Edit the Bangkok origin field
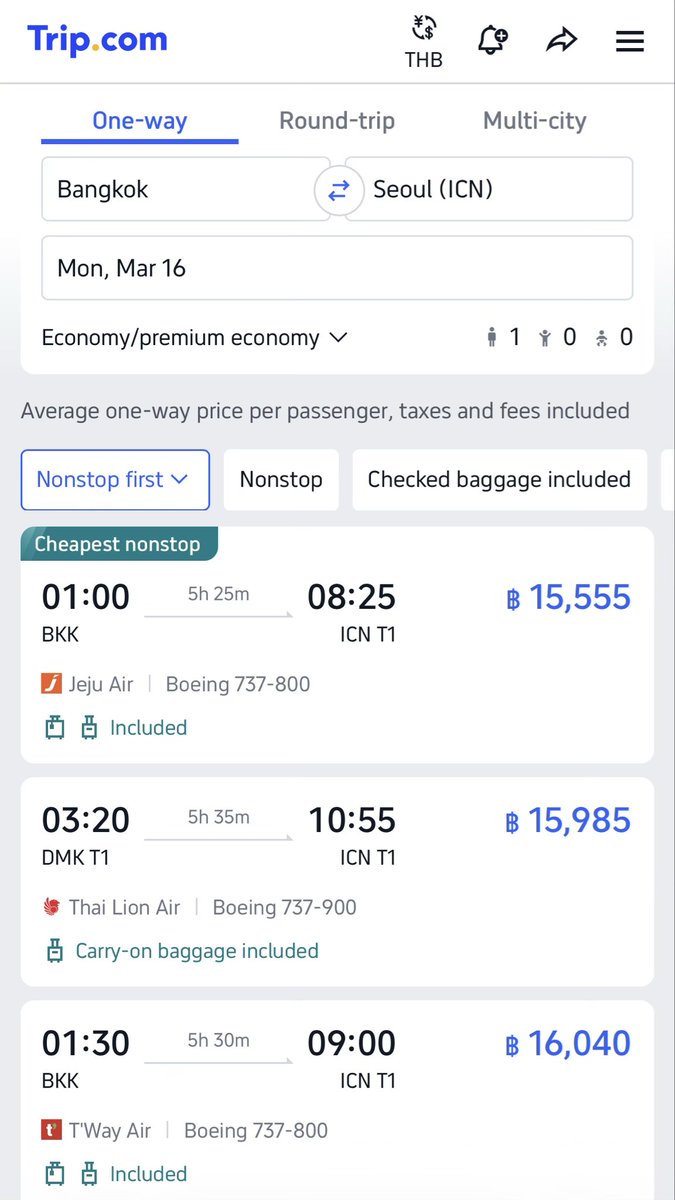 click(x=185, y=189)
